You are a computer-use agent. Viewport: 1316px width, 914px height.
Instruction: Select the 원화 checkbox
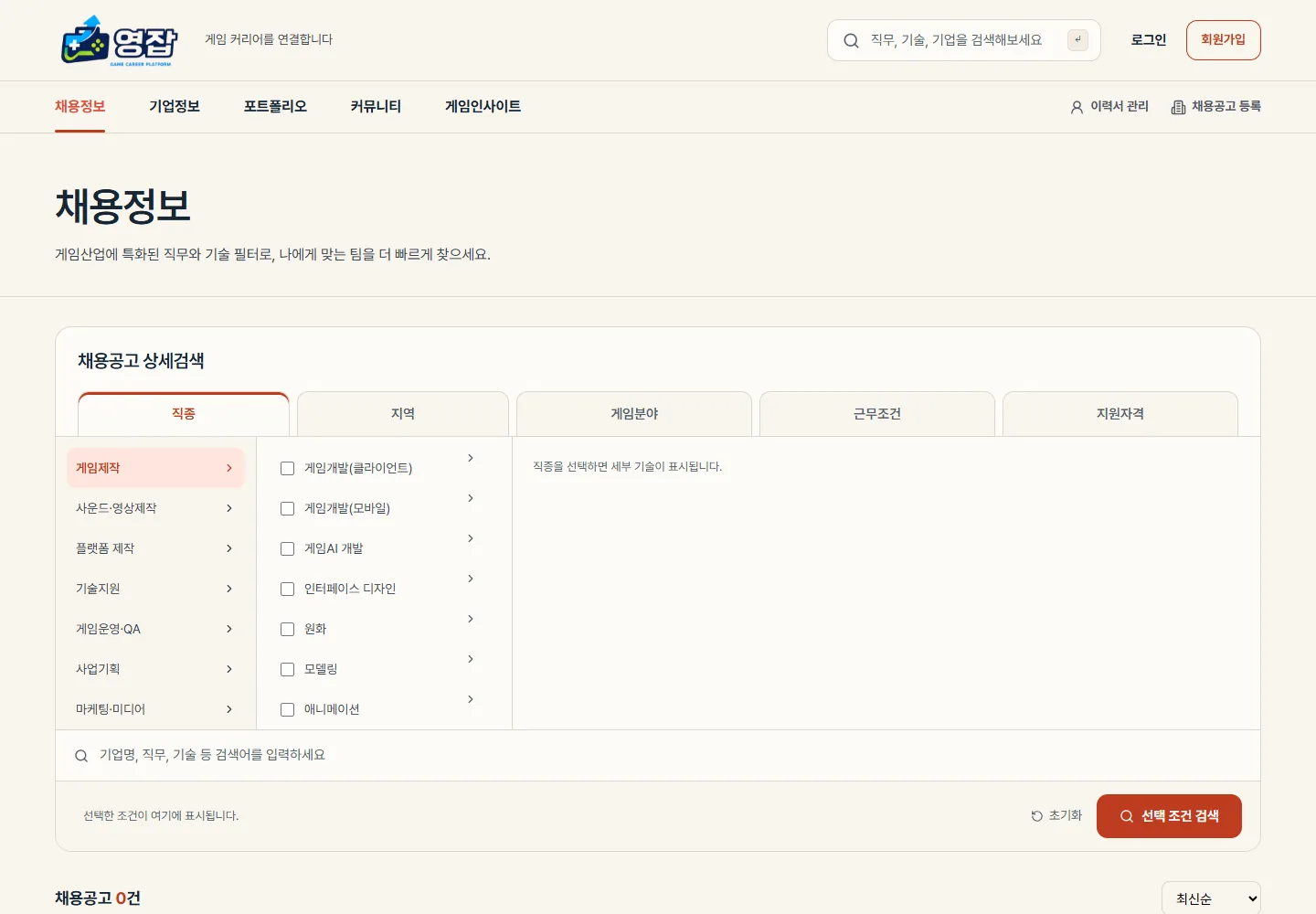tap(287, 629)
